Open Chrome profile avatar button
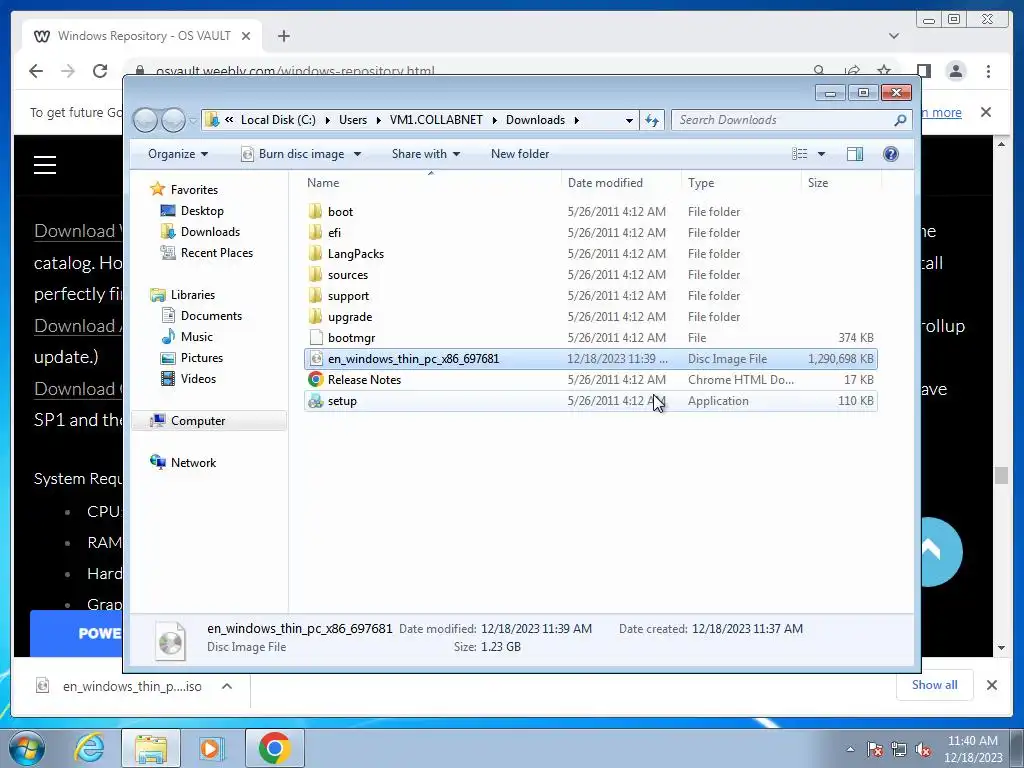 (x=955, y=71)
